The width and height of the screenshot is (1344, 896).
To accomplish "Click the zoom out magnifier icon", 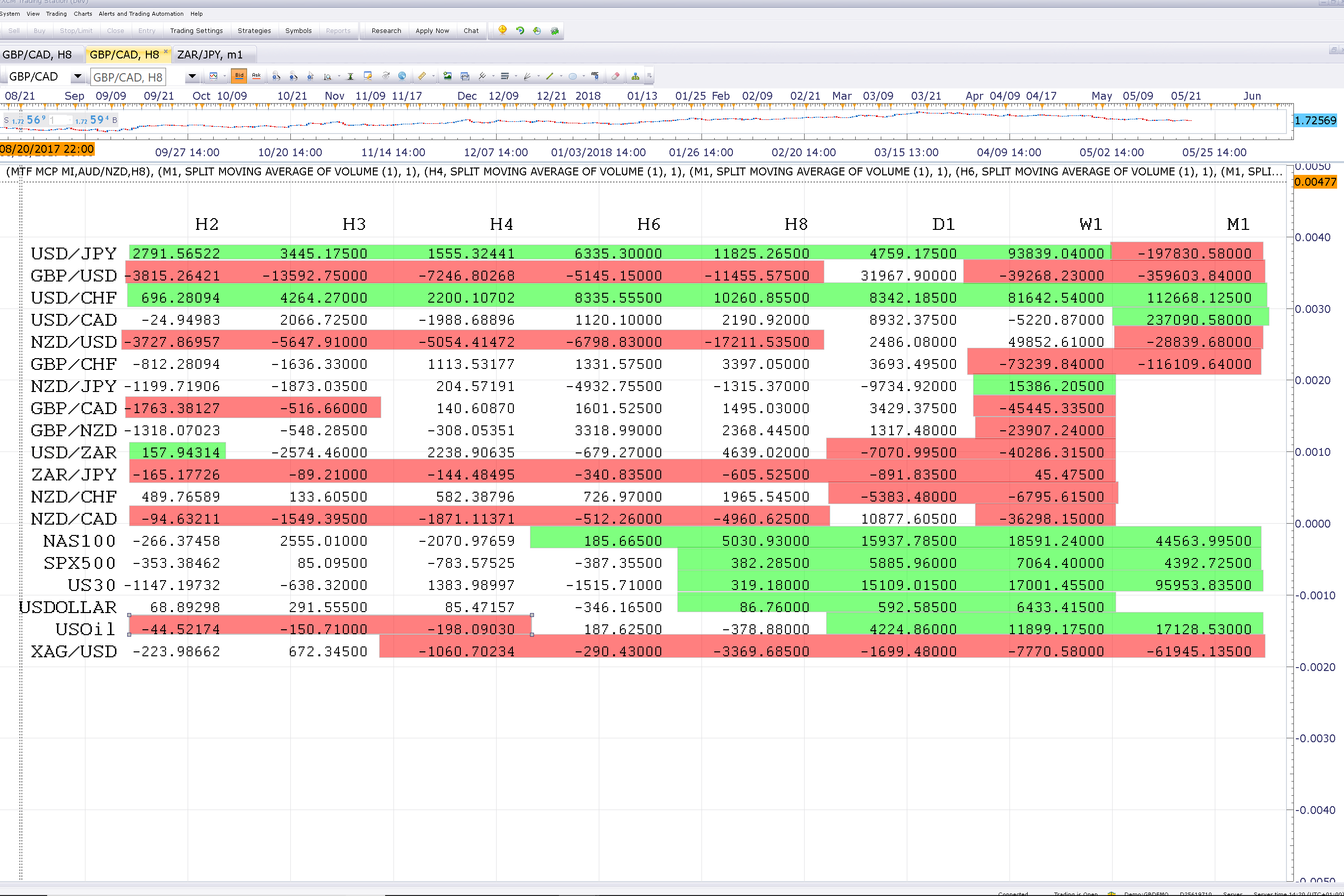I will 293,76.
